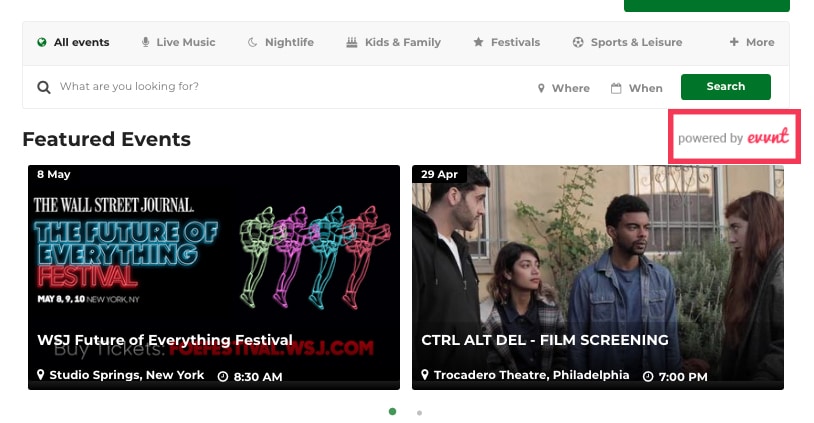Viewport: 814px width, 423px height.
Task: Click the Kids & Family carousel icon
Action: tap(352, 43)
